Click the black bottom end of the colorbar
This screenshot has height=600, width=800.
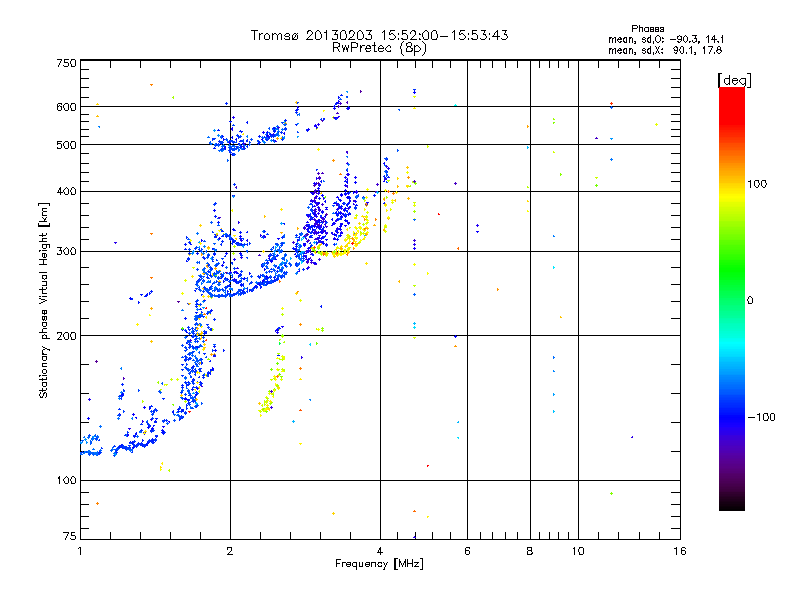tap(732, 503)
